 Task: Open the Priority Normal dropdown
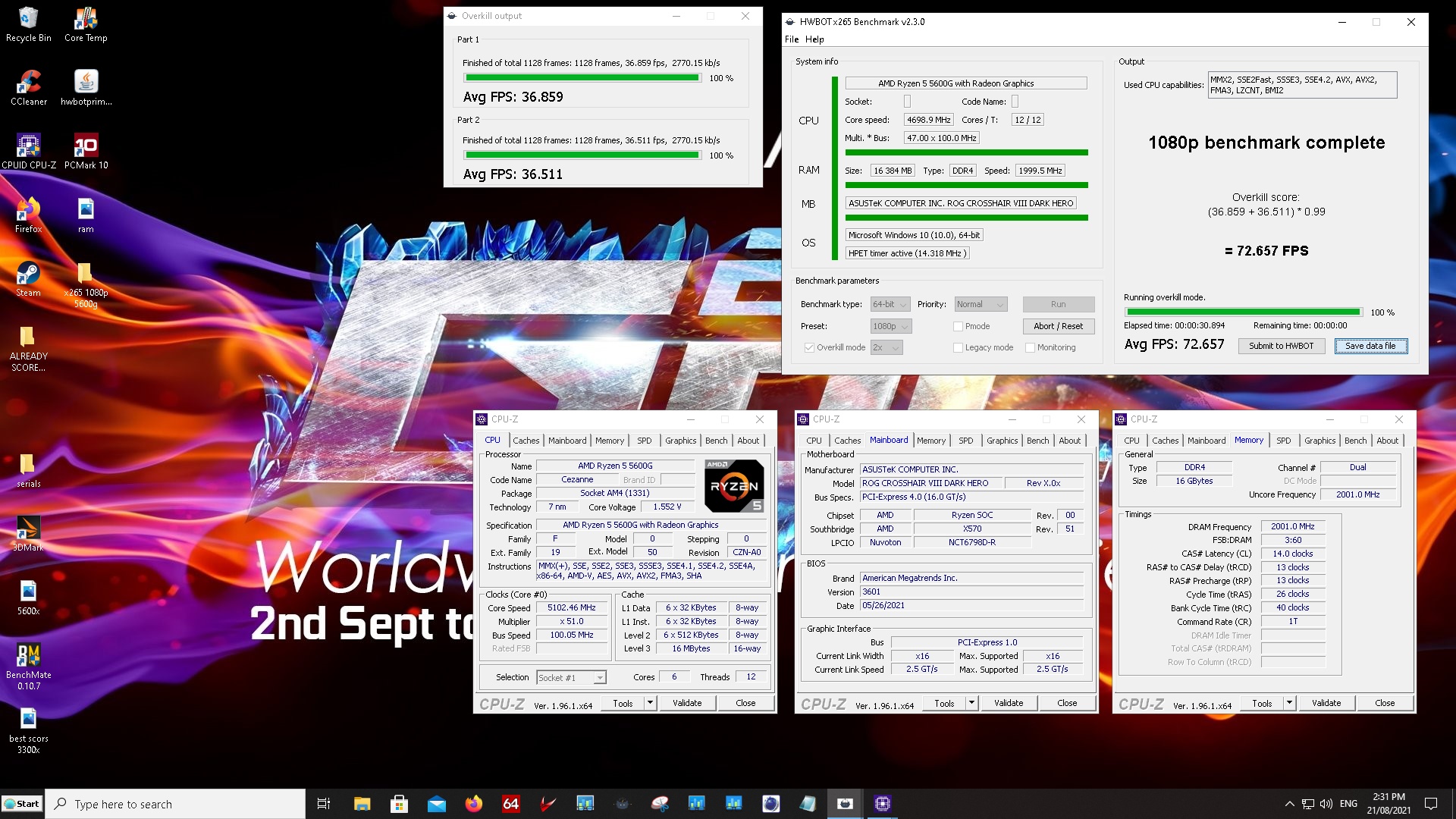(981, 304)
